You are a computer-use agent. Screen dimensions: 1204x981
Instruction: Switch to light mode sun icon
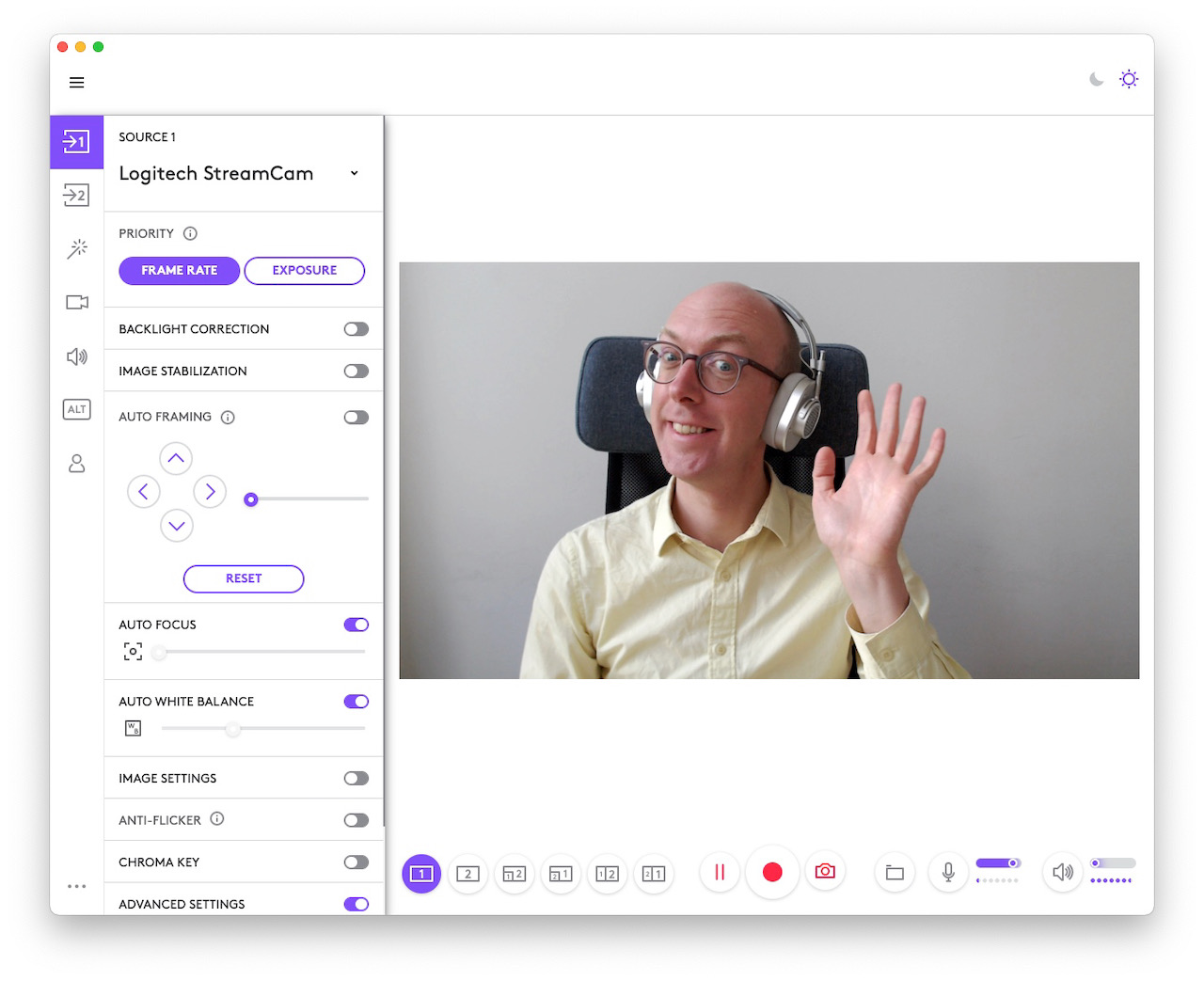click(x=1129, y=80)
